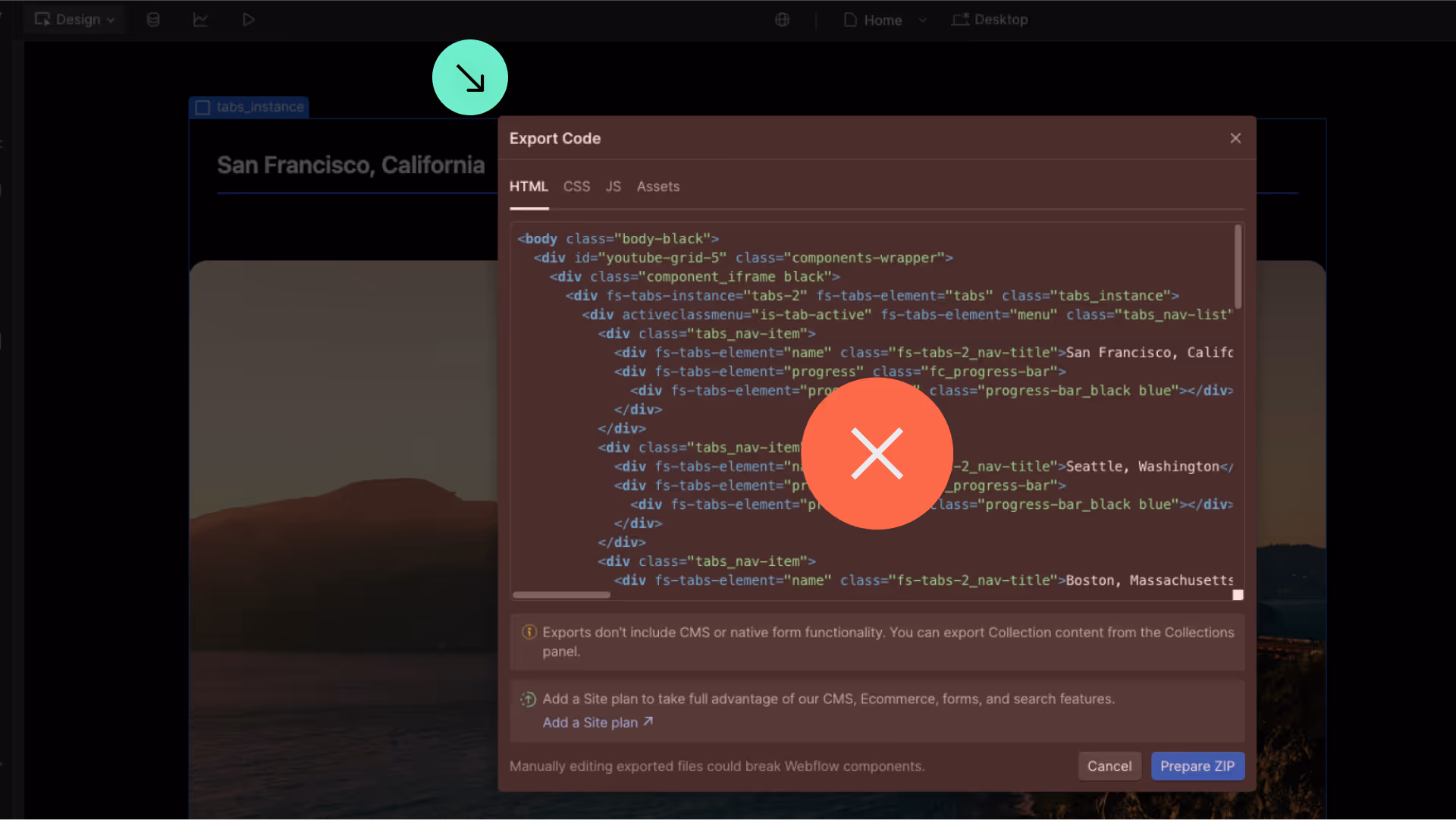Click the horizontal scrollbar in code view

click(561, 595)
